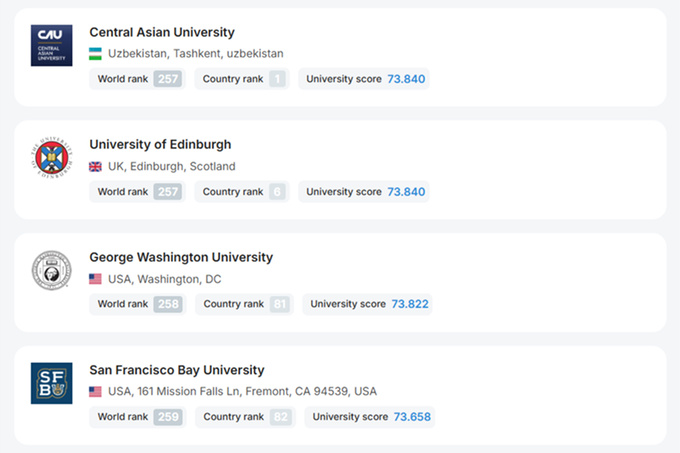Screen dimensions: 680x453
Task: Click the USA flag beside Fremont address
Action: 96,391
